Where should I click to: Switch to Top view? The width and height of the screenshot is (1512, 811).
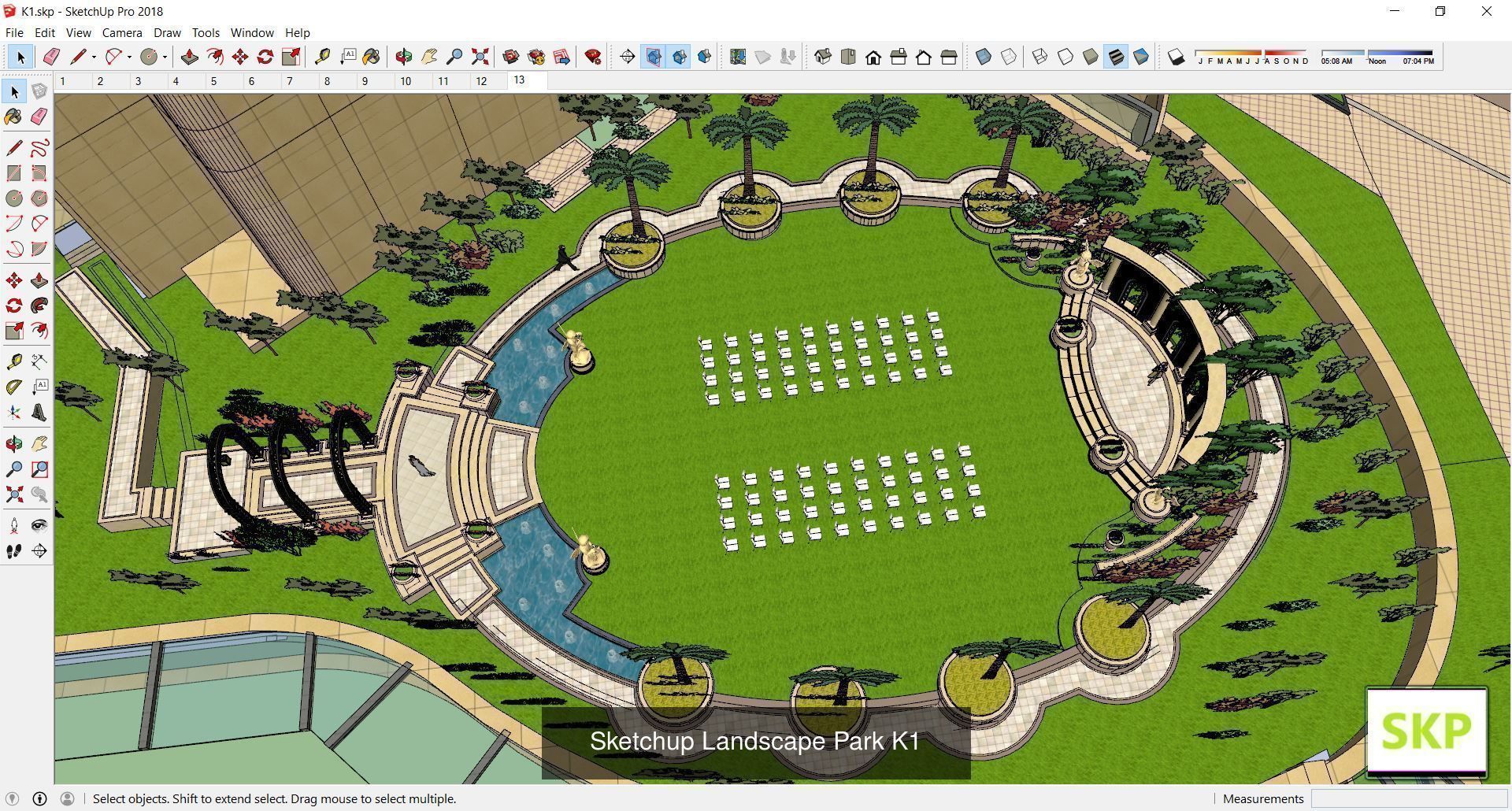[848, 57]
